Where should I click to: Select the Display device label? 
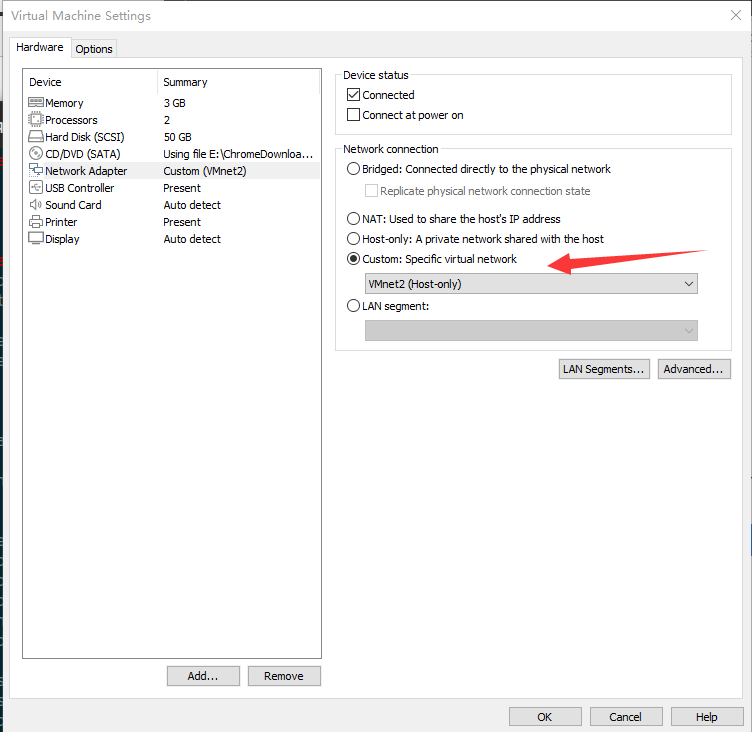pos(62,239)
